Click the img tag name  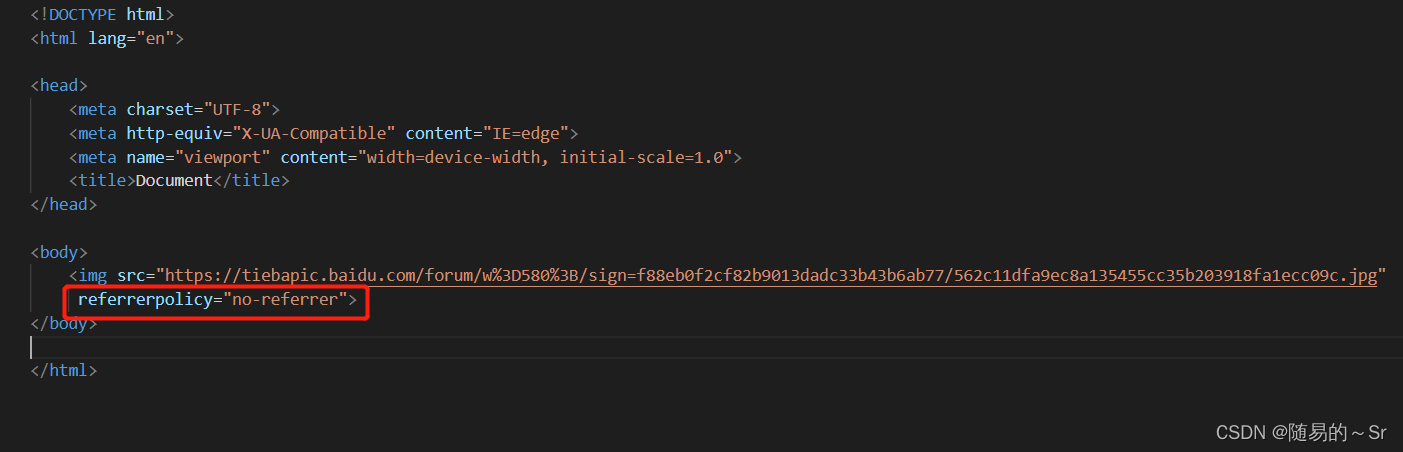[92, 276]
